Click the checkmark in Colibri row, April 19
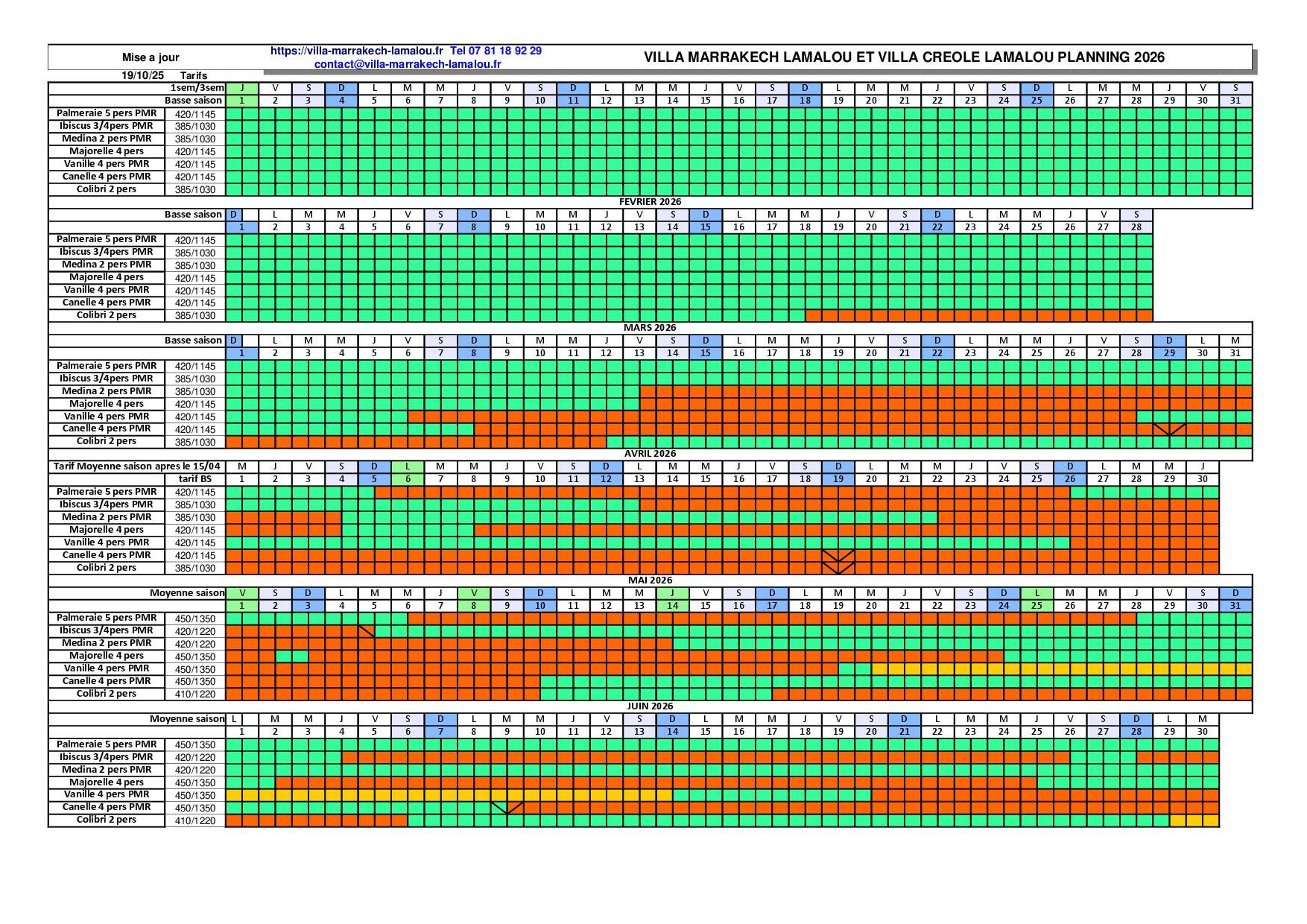The image size is (1307, 924). tap(838, 569)
